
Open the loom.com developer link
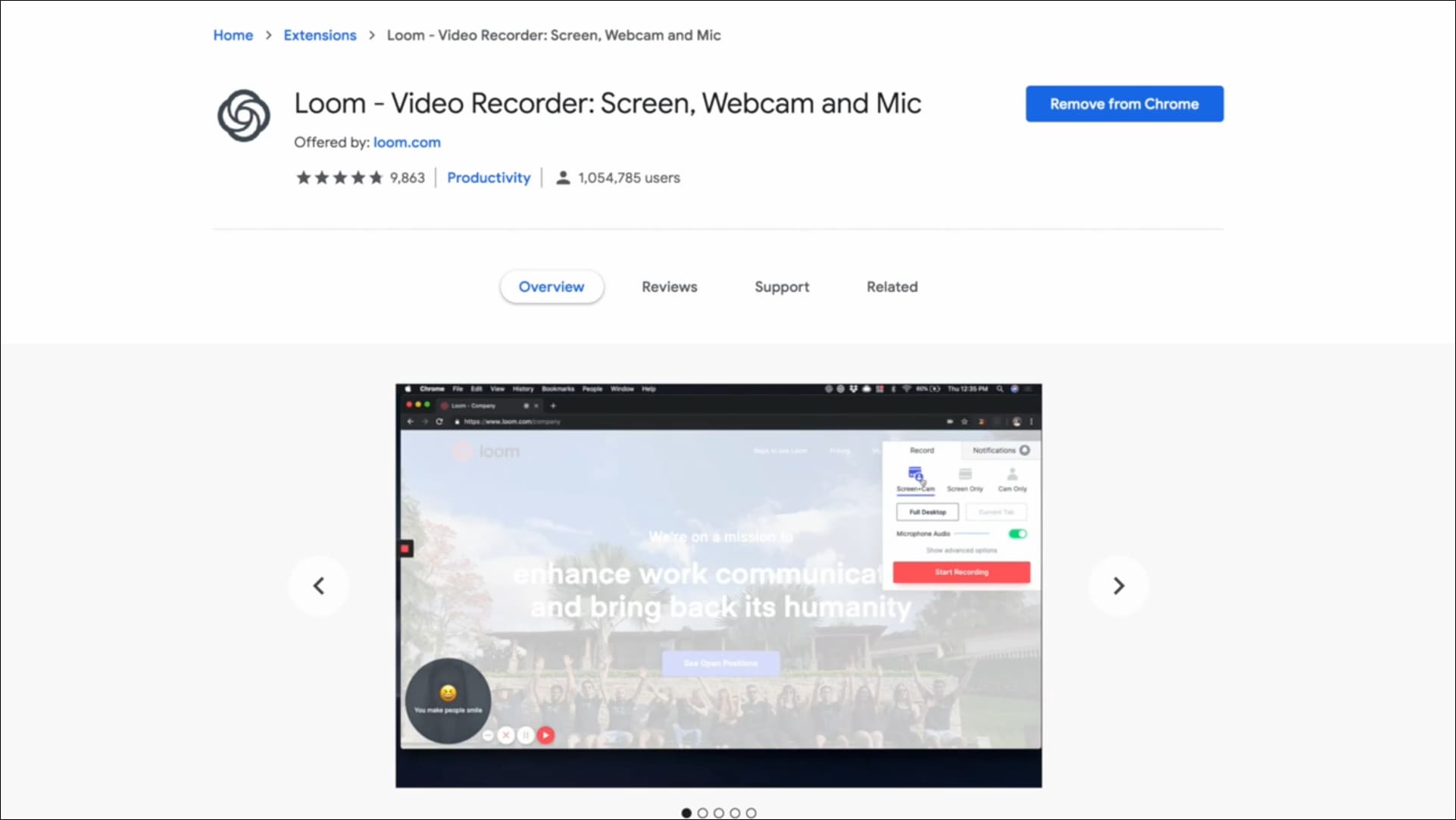pyautogui.click(x=406, y=142)
